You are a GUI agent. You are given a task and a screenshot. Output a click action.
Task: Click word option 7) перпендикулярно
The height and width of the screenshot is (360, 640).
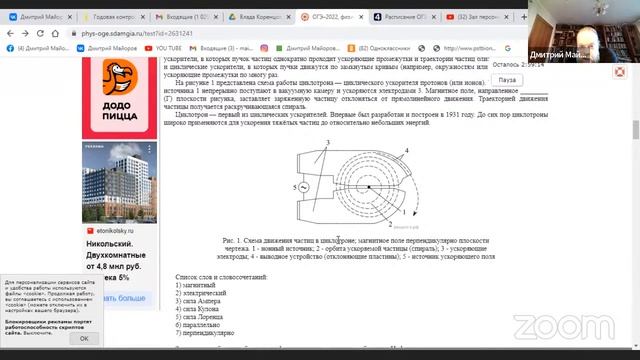coord(204,333)
